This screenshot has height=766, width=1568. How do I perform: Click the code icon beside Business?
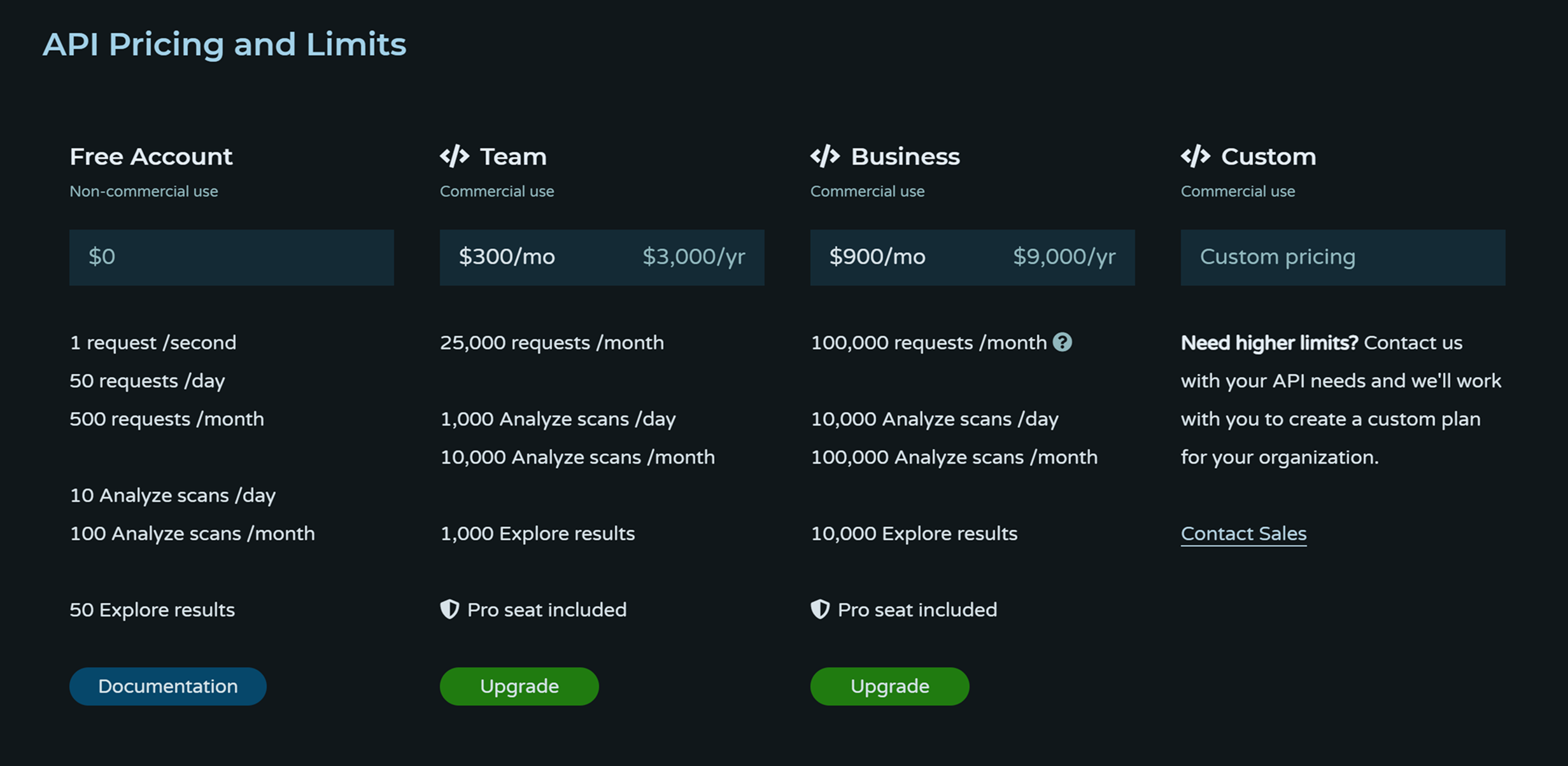[x=825, y=157]
